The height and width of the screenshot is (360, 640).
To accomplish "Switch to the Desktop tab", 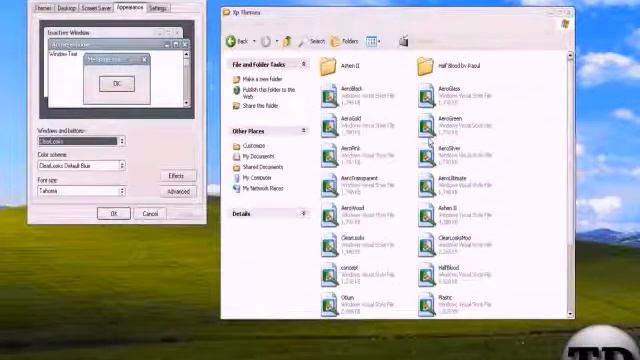I will (67, 8).
